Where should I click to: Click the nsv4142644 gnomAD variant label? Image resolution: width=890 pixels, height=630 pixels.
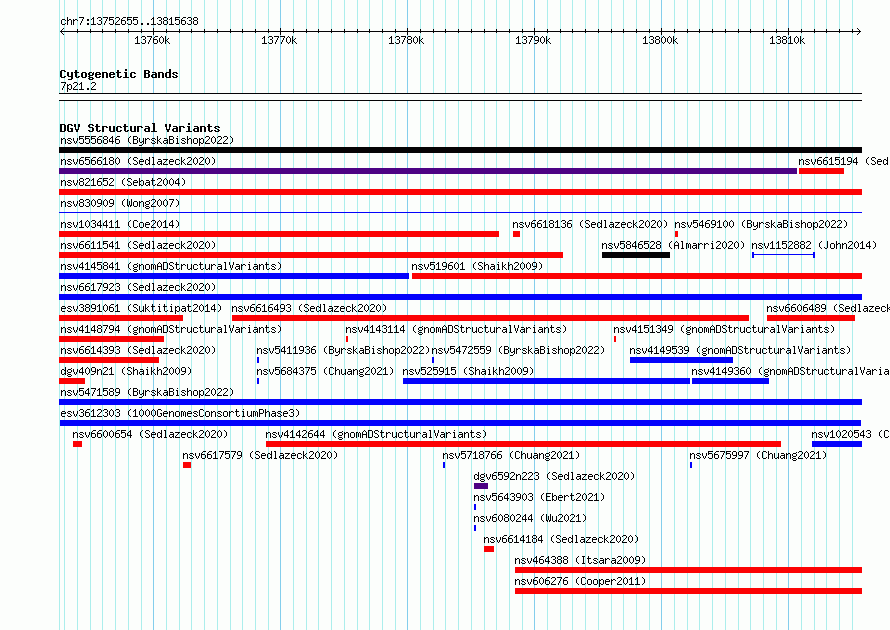(376, 434)
